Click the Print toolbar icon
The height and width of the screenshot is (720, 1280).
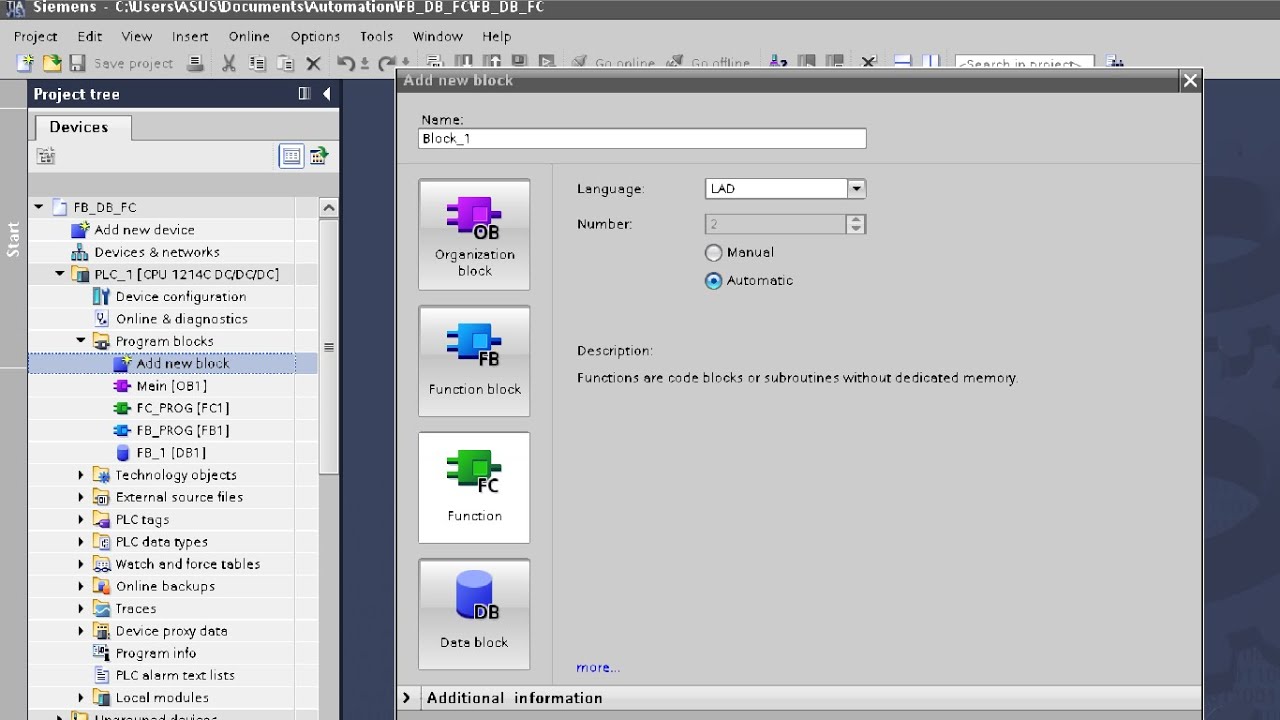[196, 63]
